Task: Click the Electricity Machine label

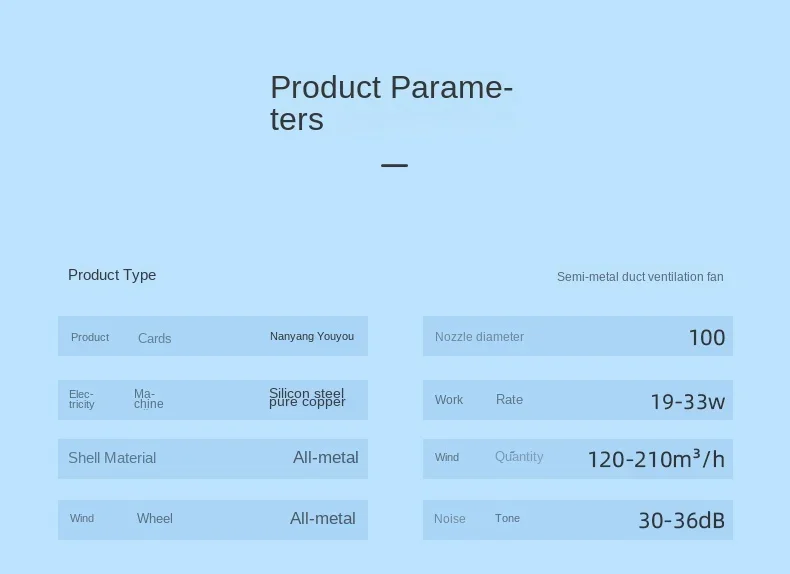Action: click(x=116, y=399)
